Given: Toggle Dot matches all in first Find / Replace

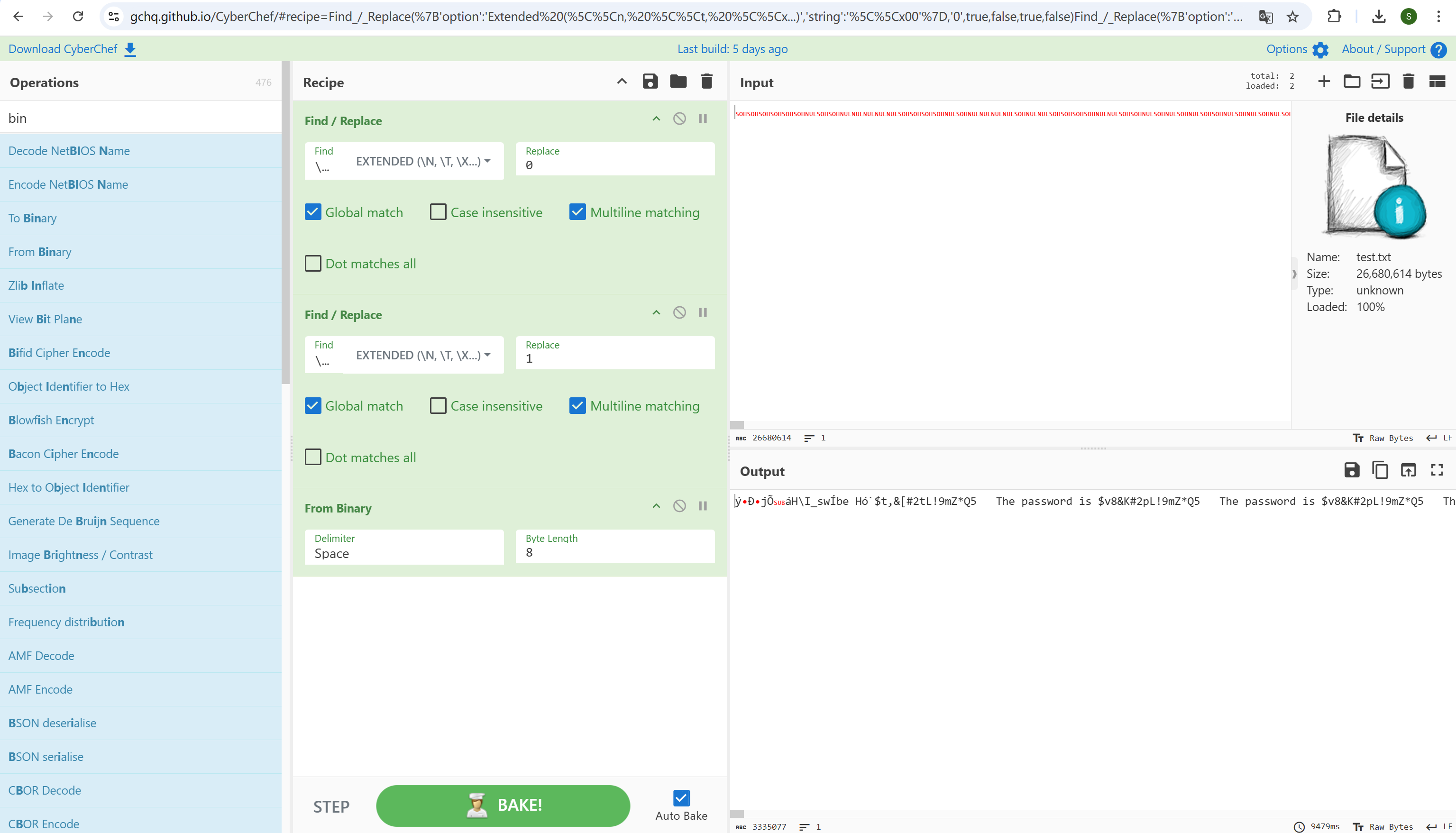Looking at the screenshot, I should [313, 264].
